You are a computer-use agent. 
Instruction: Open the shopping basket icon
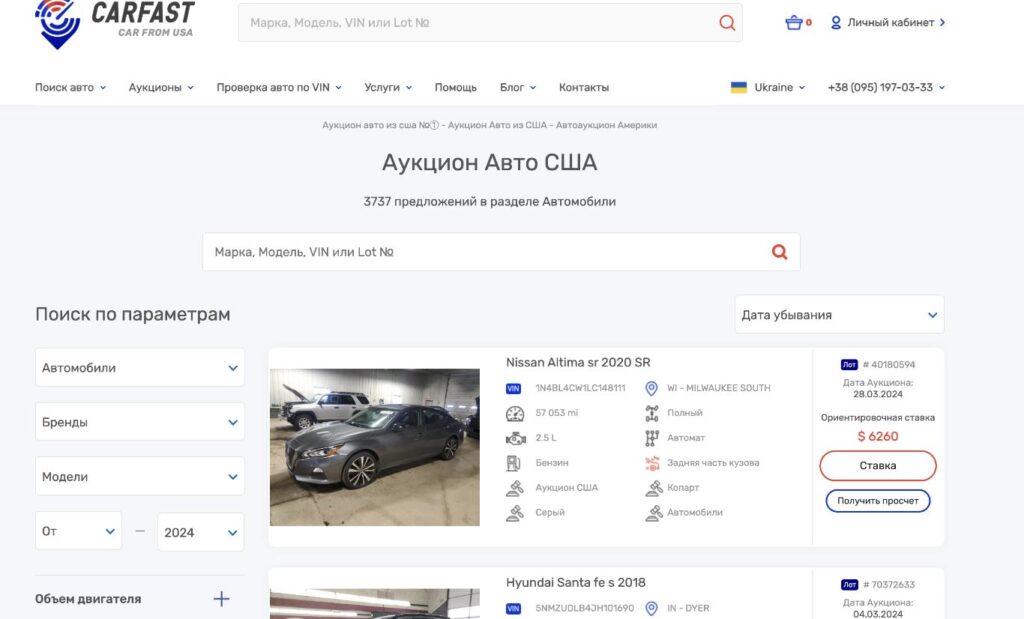pyautogui.click(x=794, y=22)
